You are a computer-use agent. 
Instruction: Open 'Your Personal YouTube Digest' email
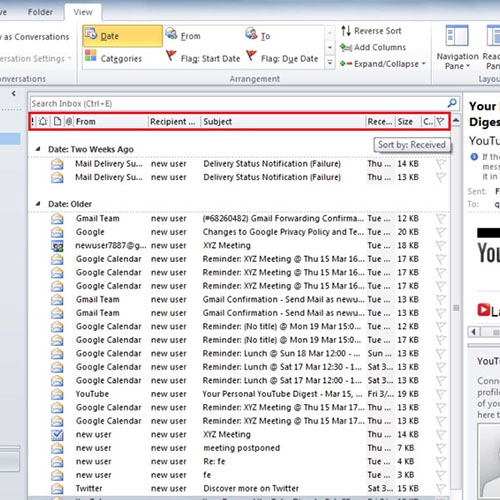(239, 394)
